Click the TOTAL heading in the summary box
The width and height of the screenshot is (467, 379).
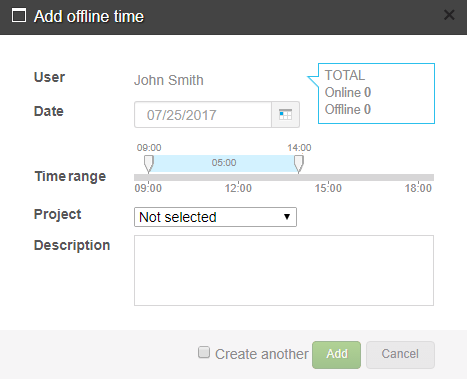pyautogui.click(x=345, y=75)
